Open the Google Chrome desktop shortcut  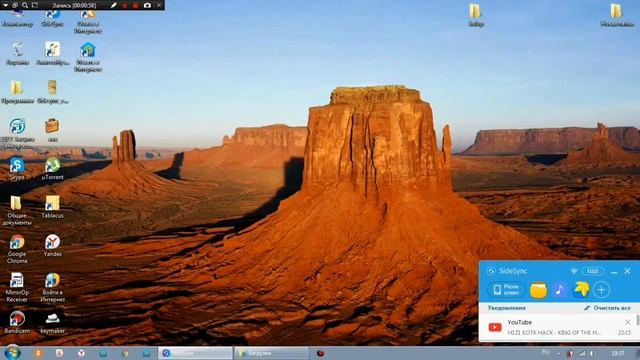click(x=17, y=249)
